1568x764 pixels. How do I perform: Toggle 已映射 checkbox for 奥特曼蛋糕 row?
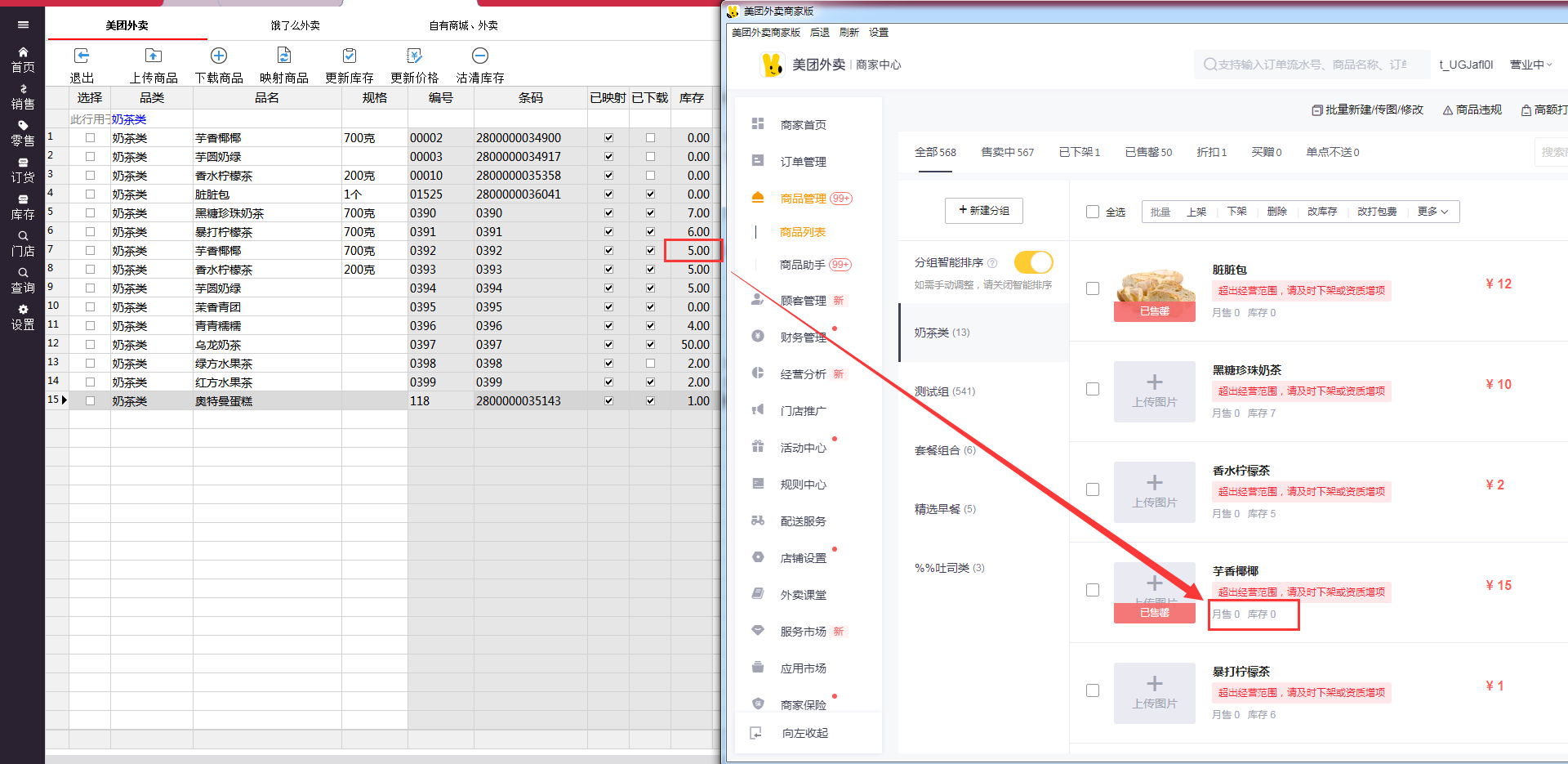(608, 401)
